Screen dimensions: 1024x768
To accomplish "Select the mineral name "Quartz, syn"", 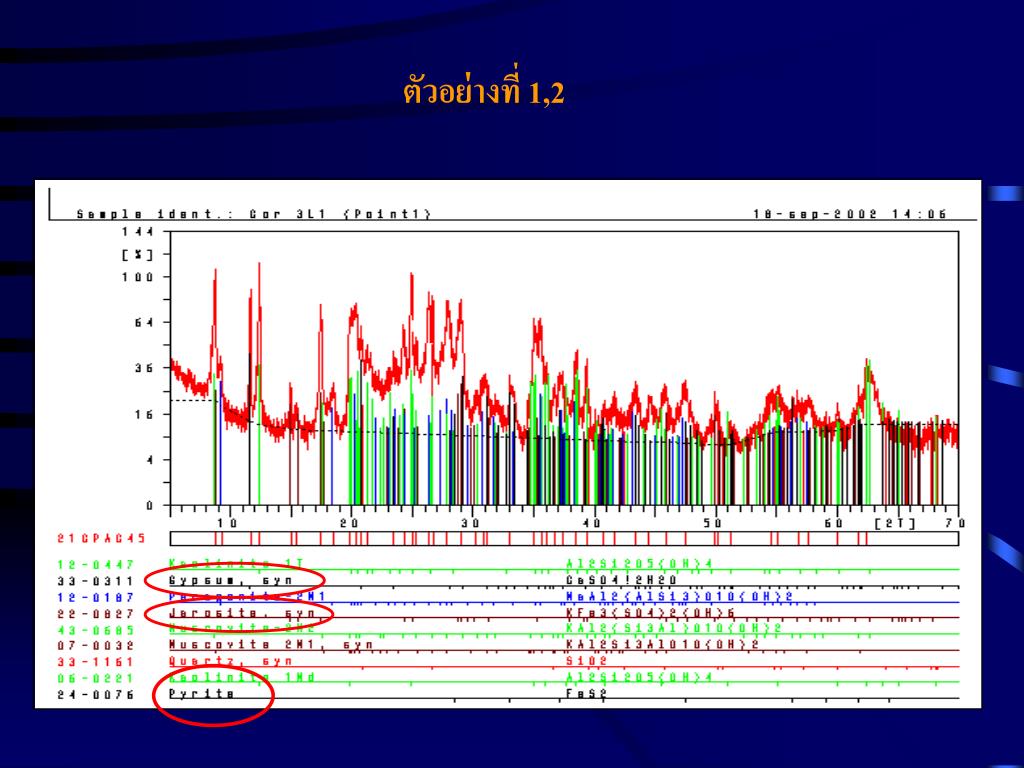I will click(231, 661).
